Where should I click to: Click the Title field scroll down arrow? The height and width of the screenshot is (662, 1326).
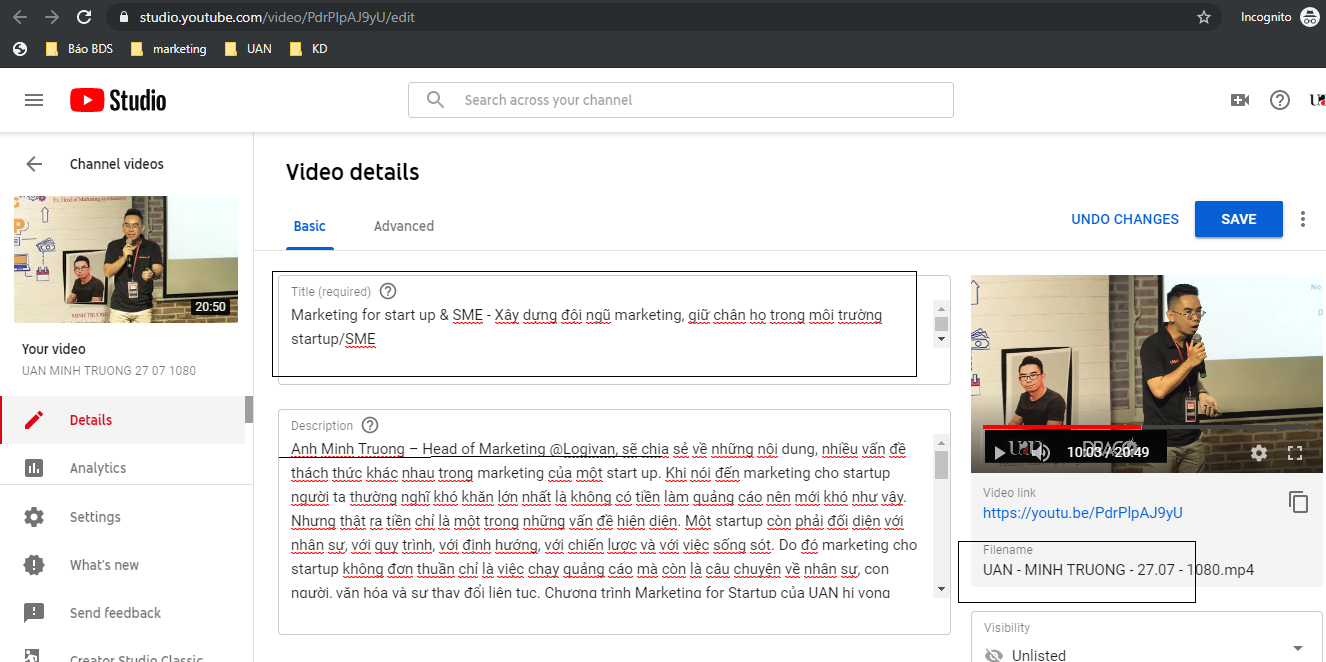(940, 339)
